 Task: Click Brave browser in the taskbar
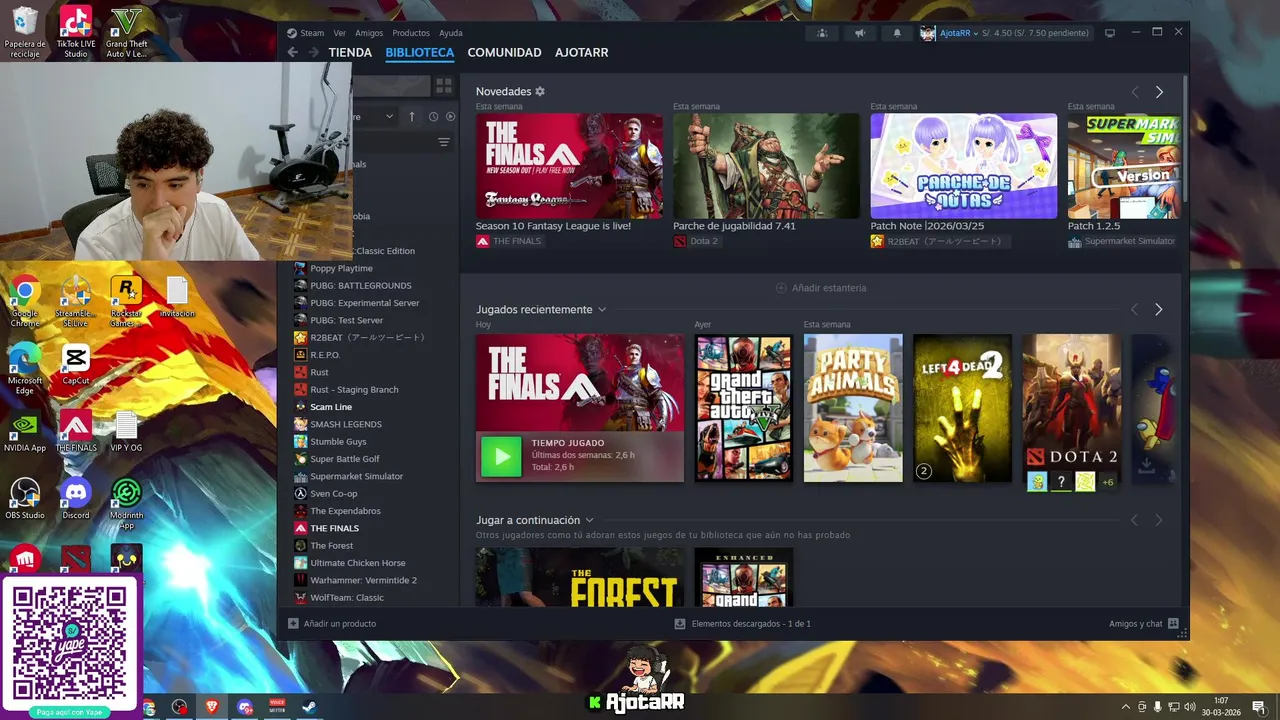point(212,707)
